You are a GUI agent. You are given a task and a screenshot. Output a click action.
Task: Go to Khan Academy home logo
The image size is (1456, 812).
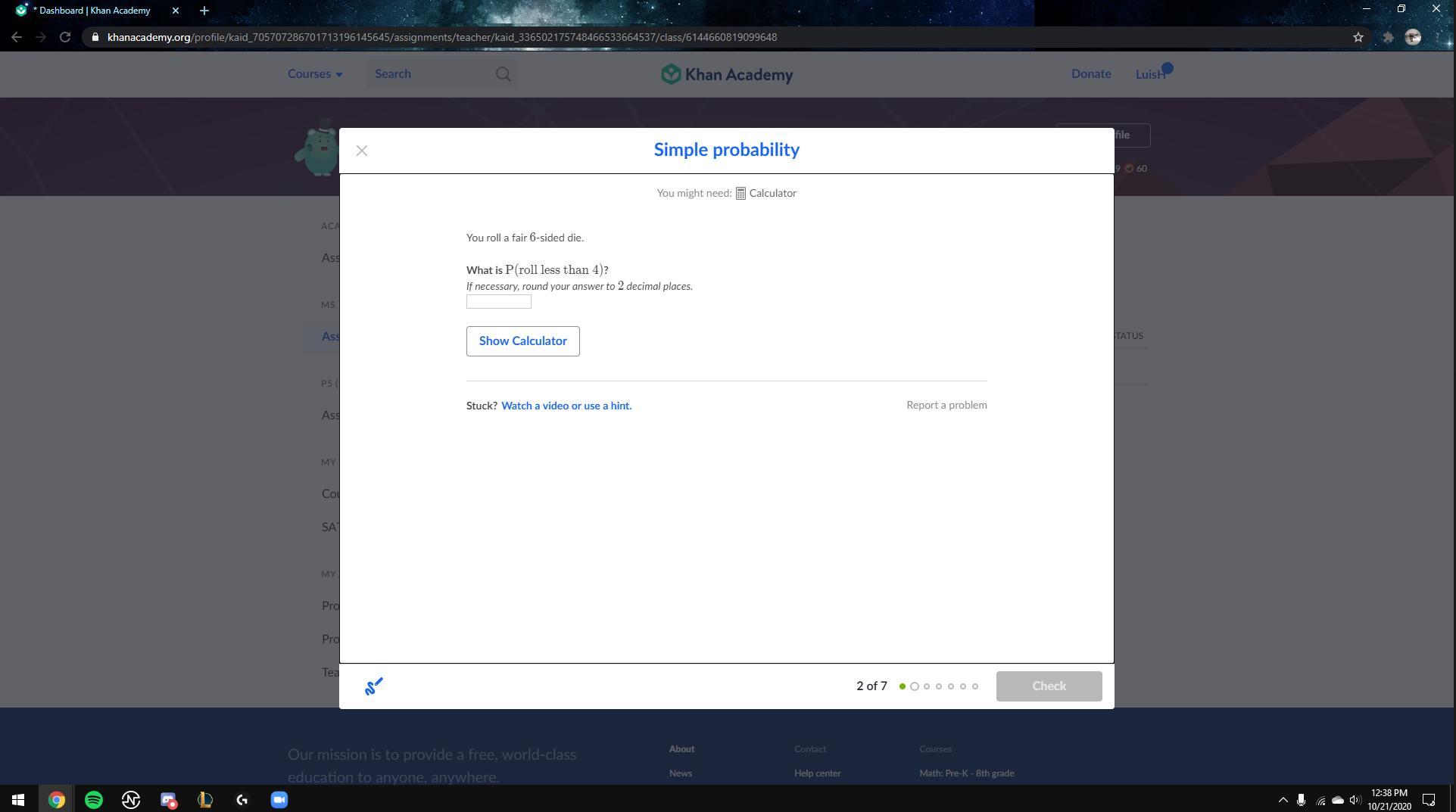727,74
